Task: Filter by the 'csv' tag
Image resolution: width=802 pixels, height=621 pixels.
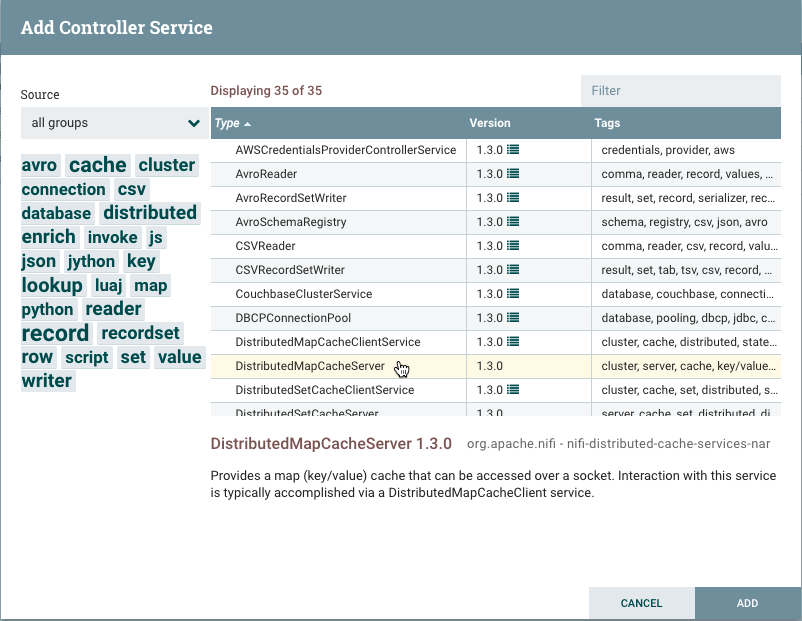Action: pyautogui.click(x=132, y=189)
